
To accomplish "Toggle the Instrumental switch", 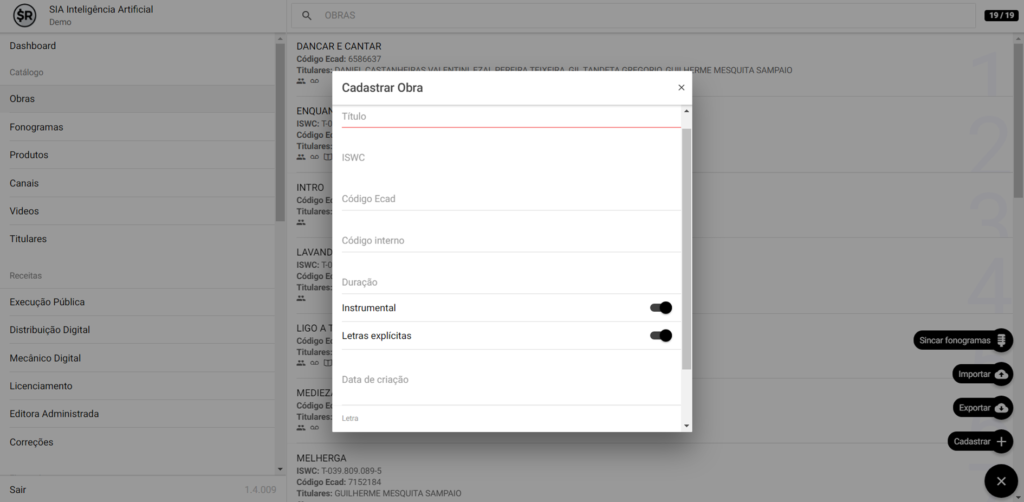I will (660, 308).
